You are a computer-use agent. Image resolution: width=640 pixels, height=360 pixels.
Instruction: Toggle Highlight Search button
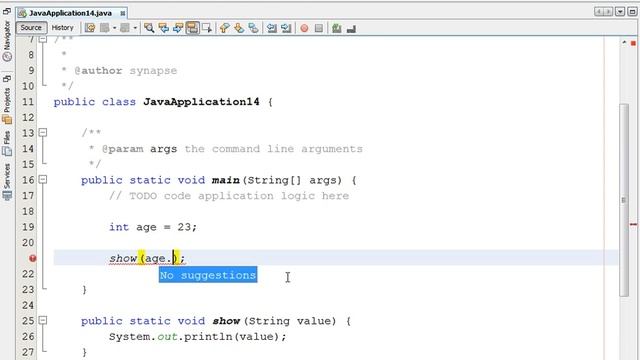192,28
